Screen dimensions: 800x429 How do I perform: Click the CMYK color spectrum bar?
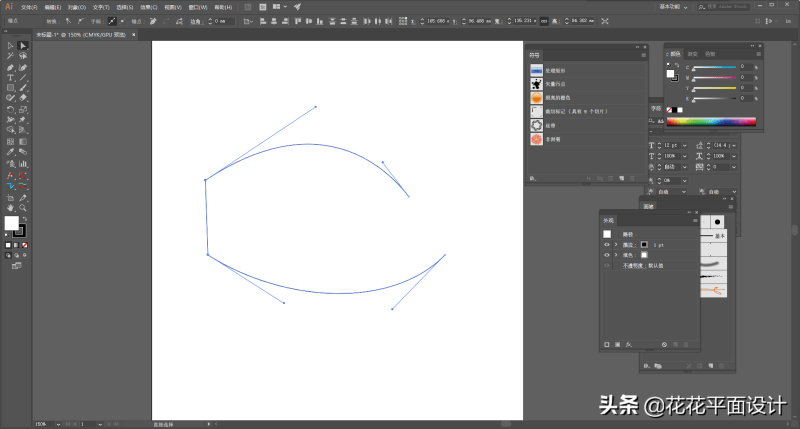(711, 121)
